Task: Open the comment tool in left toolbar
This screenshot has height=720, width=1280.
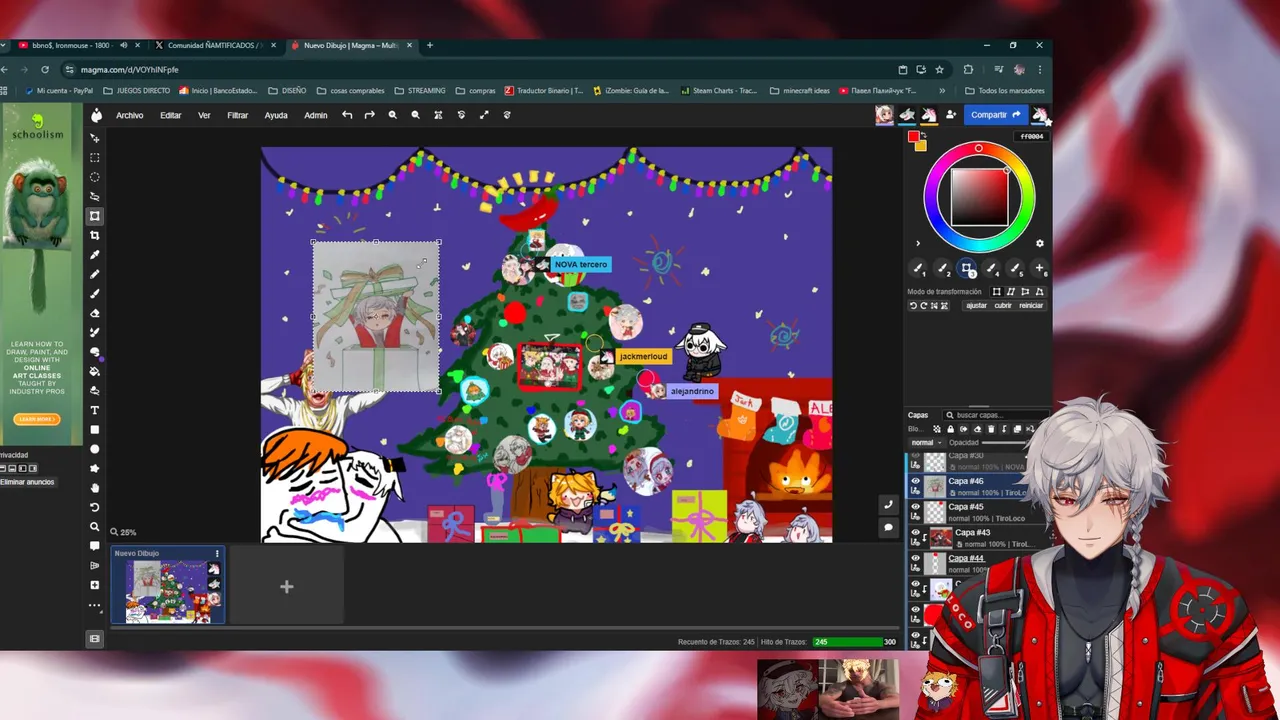Action: coord(95,546)
